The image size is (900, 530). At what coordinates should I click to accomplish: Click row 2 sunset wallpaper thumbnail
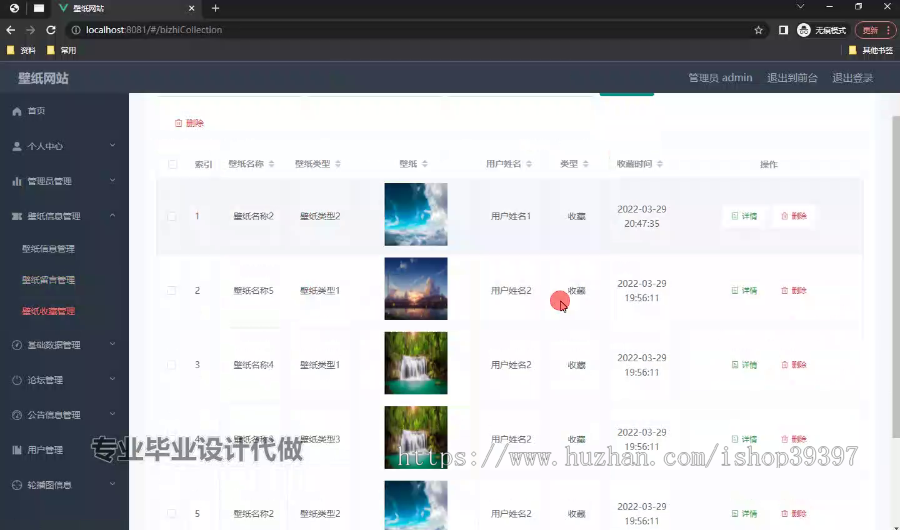[416, 289]
